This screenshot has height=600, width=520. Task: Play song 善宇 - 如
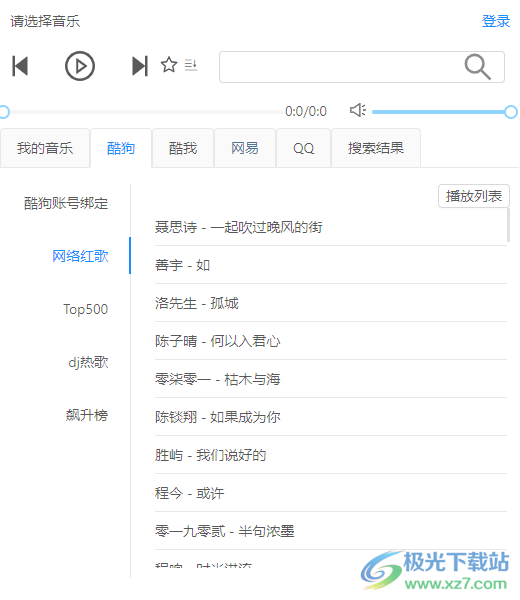point(331,265)
